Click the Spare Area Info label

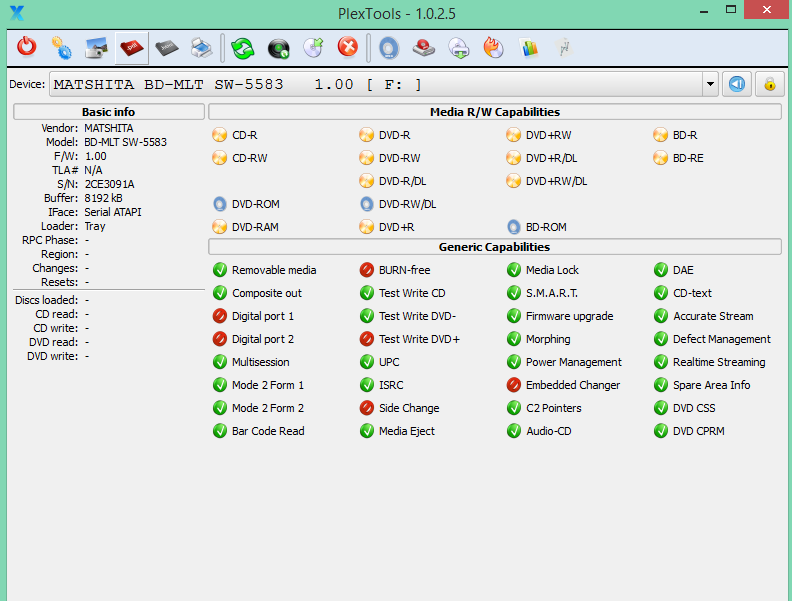712,385
